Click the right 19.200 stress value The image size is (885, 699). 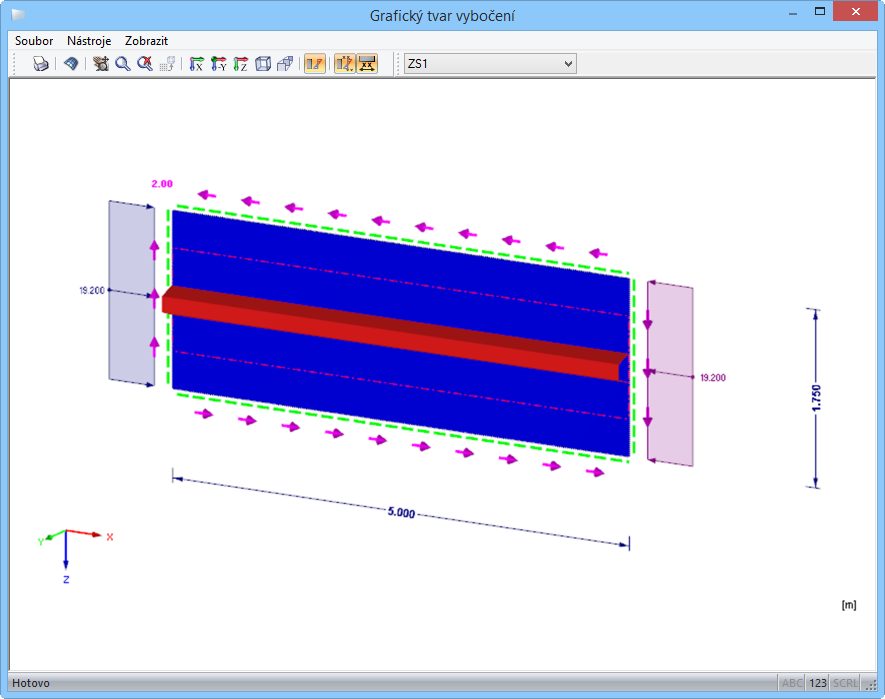(x=713, y=378)
